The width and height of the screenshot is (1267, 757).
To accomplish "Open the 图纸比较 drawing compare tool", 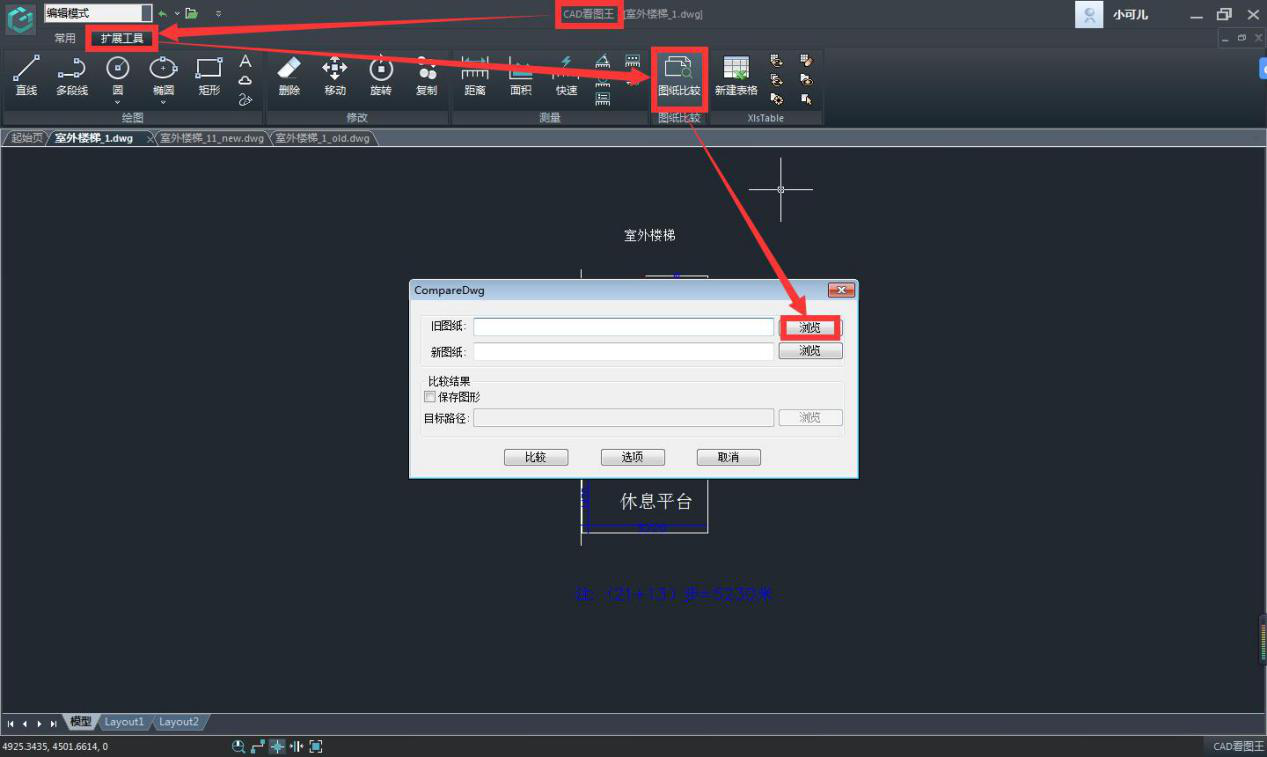I will pos(679,76).
